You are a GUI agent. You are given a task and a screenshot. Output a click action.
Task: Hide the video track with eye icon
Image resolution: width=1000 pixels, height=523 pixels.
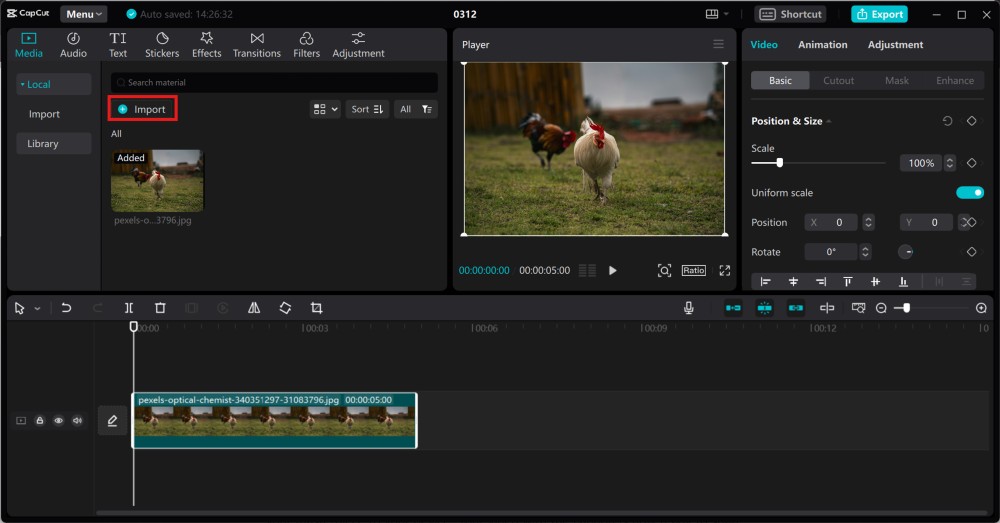[x=58, y=420]
